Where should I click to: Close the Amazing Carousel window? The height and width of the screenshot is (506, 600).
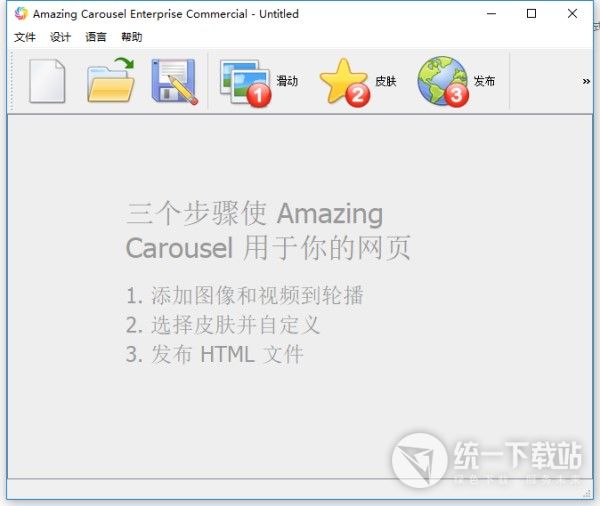572,14
